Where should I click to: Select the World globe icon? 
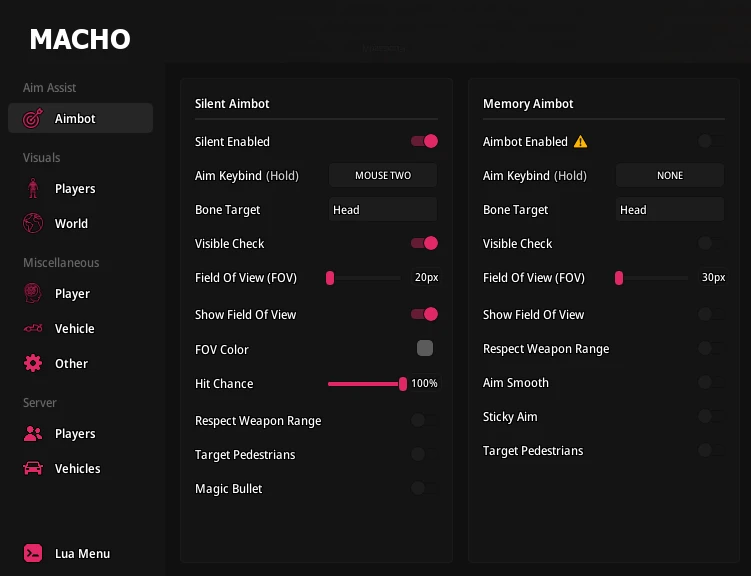(x=33, y=223)
